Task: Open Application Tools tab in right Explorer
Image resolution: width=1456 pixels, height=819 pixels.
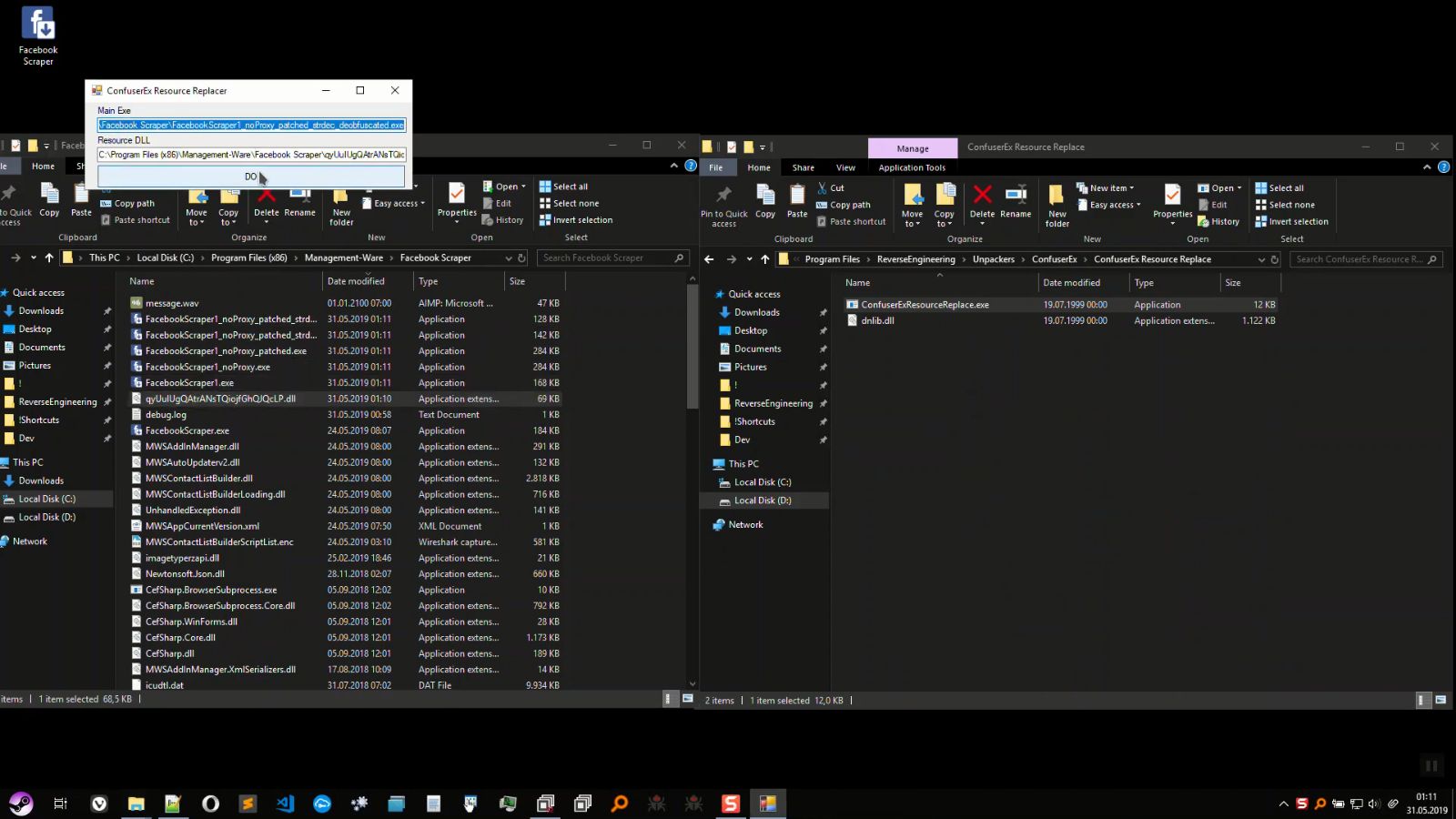Action: (x=912, y=167)
